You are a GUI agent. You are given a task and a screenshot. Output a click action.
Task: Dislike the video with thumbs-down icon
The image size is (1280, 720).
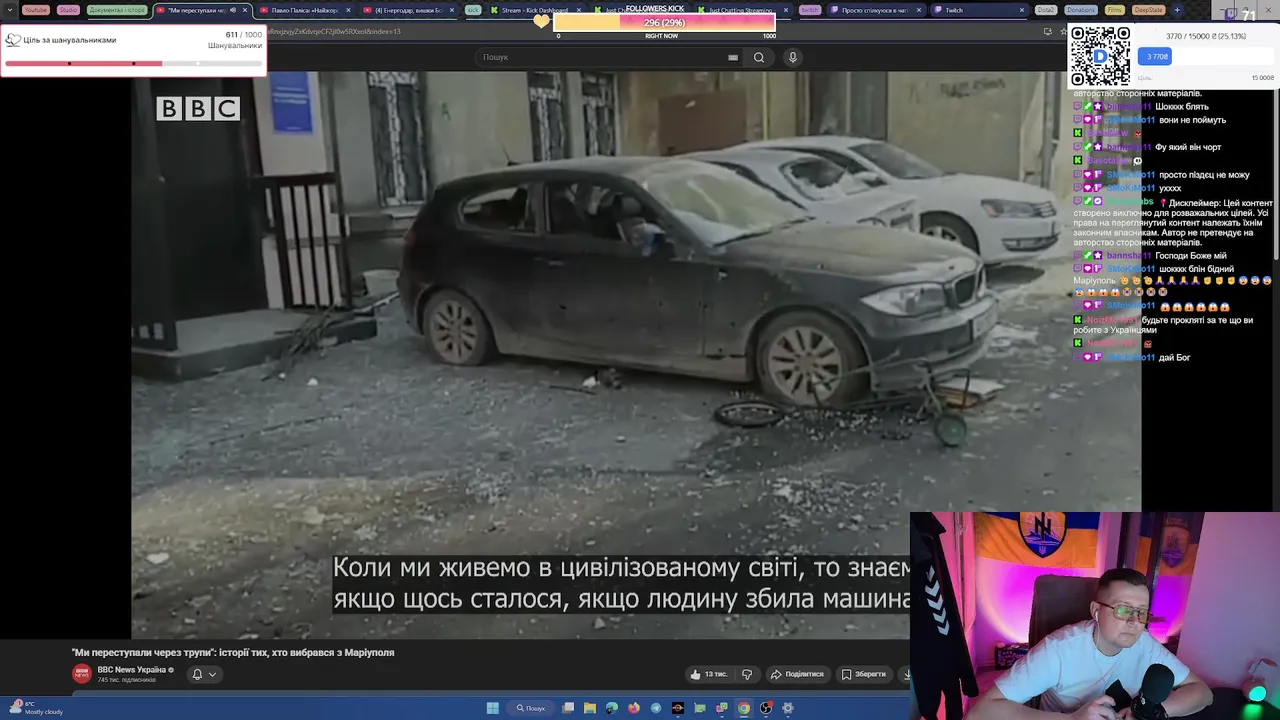(x=747, y=674)
